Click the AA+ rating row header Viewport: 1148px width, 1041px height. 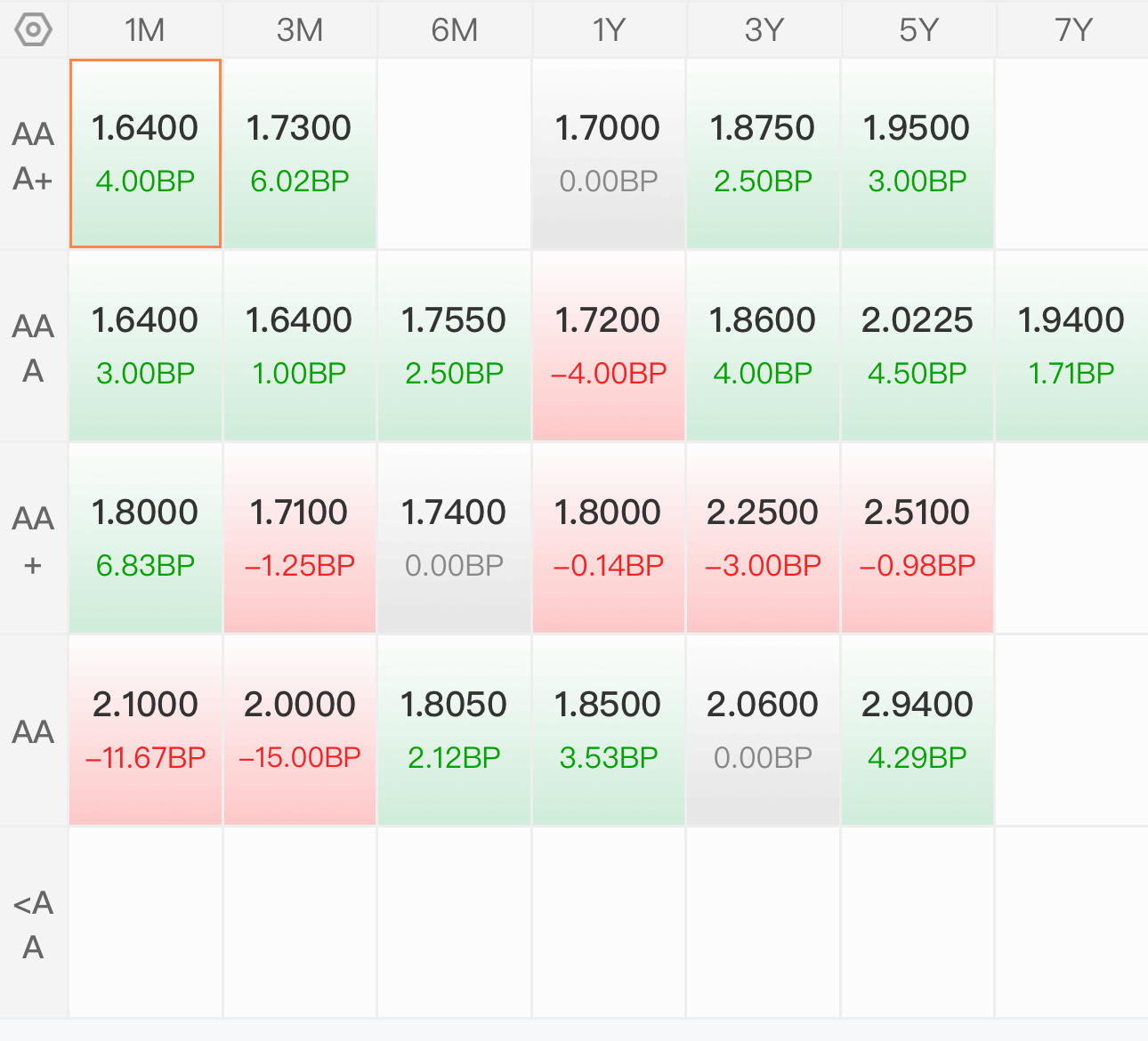[34, 539]
